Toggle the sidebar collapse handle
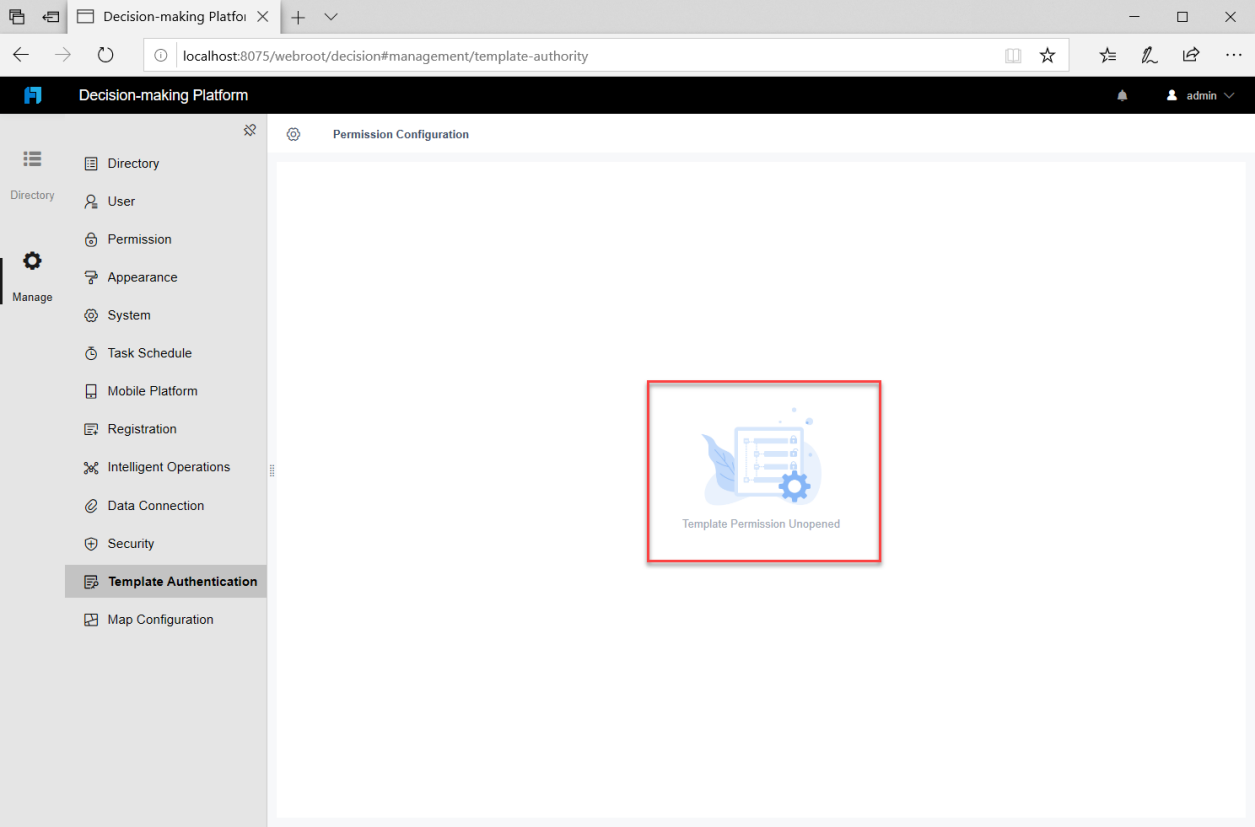The width and height of the screenshot is (1255, 827). (271, 469)
